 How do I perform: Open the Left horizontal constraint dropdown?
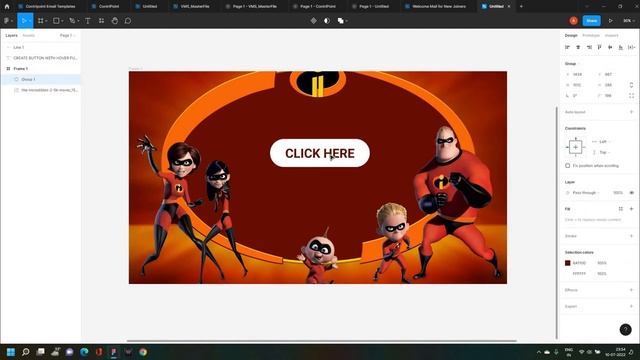click(x=604, y=142)
